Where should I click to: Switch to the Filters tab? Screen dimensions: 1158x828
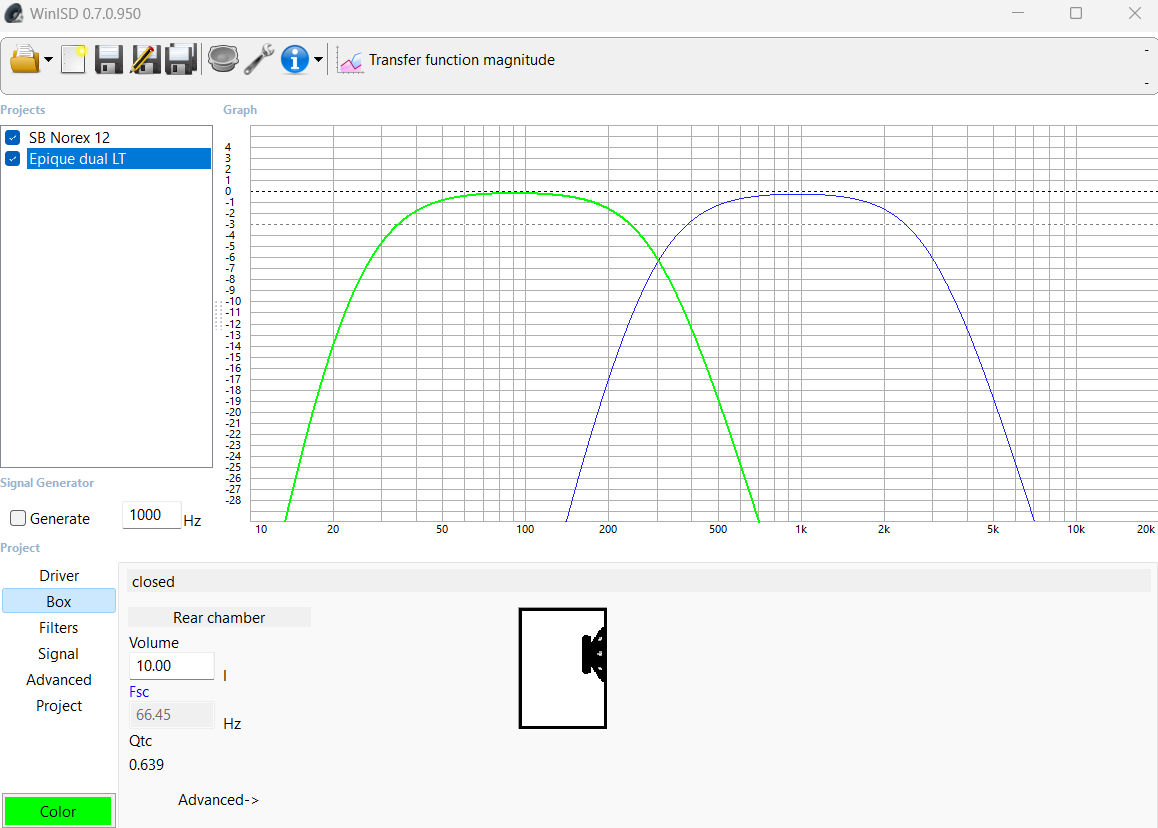click(59, 628)
